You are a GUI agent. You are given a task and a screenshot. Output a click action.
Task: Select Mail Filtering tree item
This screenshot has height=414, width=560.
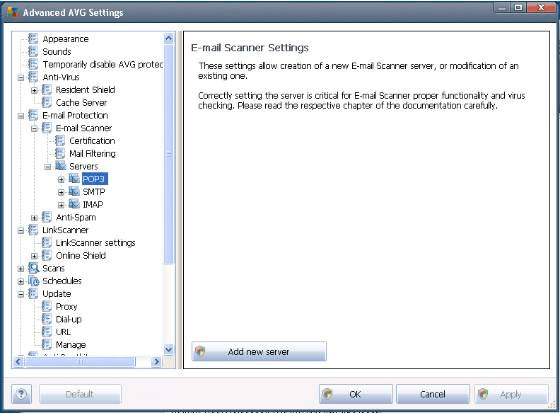pos(92,154)
